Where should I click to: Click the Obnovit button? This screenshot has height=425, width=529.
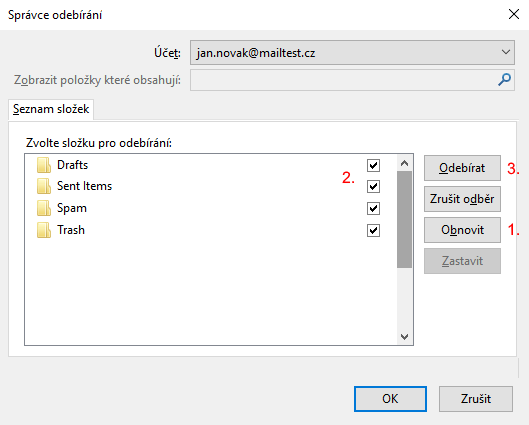462,230
